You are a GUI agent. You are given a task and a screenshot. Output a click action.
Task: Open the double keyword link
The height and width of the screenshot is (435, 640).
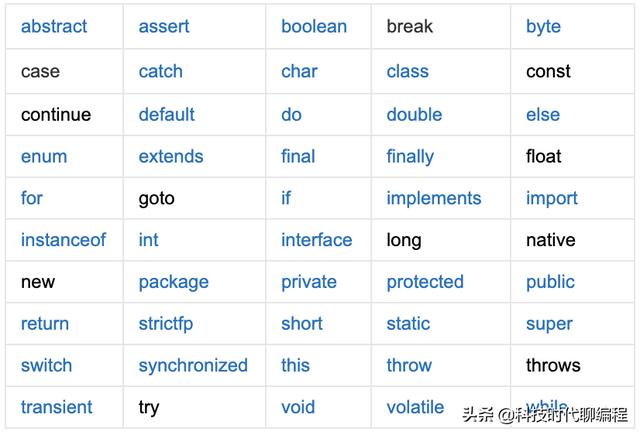click(x=414, y=115)
